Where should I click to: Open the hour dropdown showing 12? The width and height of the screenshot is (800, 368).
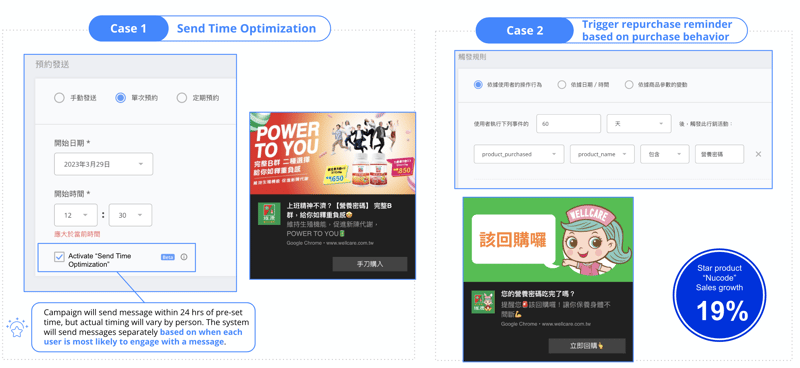(76, 215)
